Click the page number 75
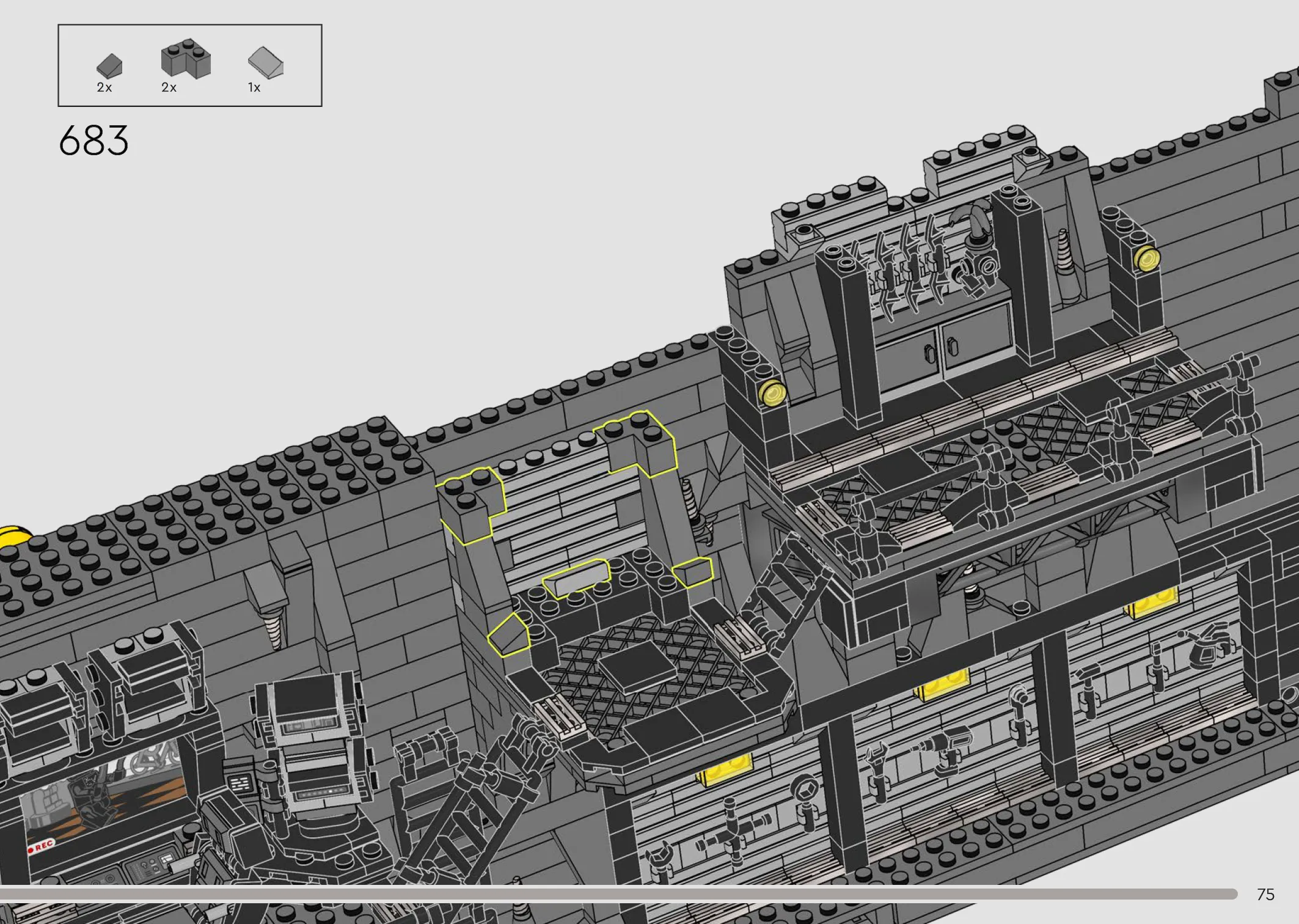Viewport: 1299px width, 924px height. tap(1265, 895)
